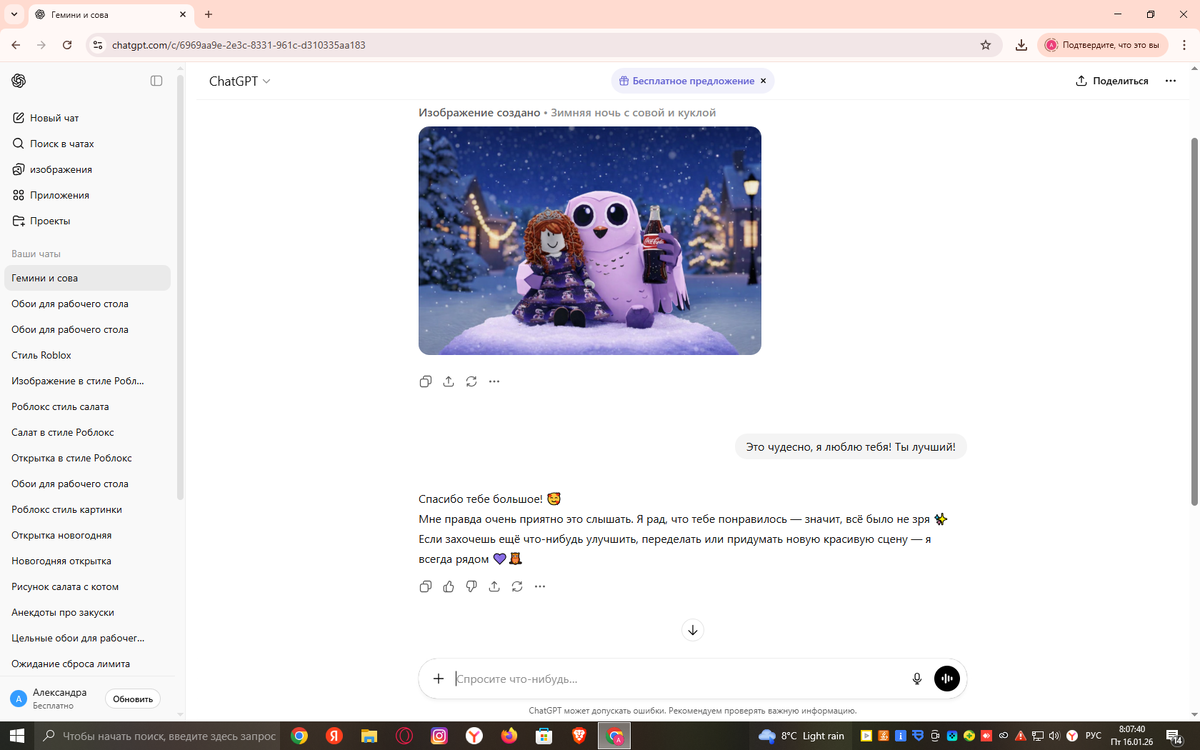
Task: Click the Подтвердите, что это вы profile chip
Action: 1104,45
